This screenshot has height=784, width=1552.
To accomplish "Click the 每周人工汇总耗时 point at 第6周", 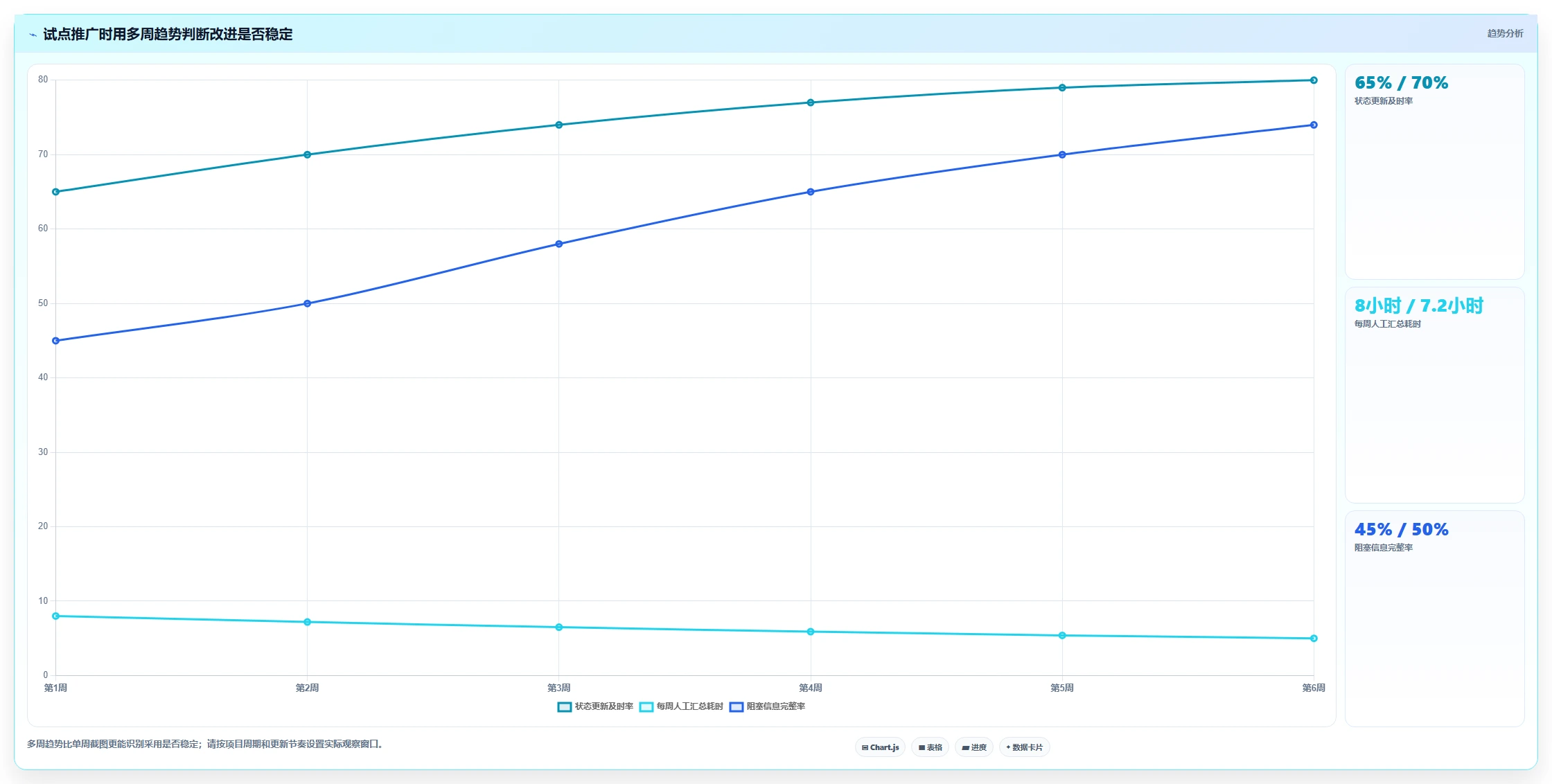I will pyautogui.click(x=1314, y=639).
